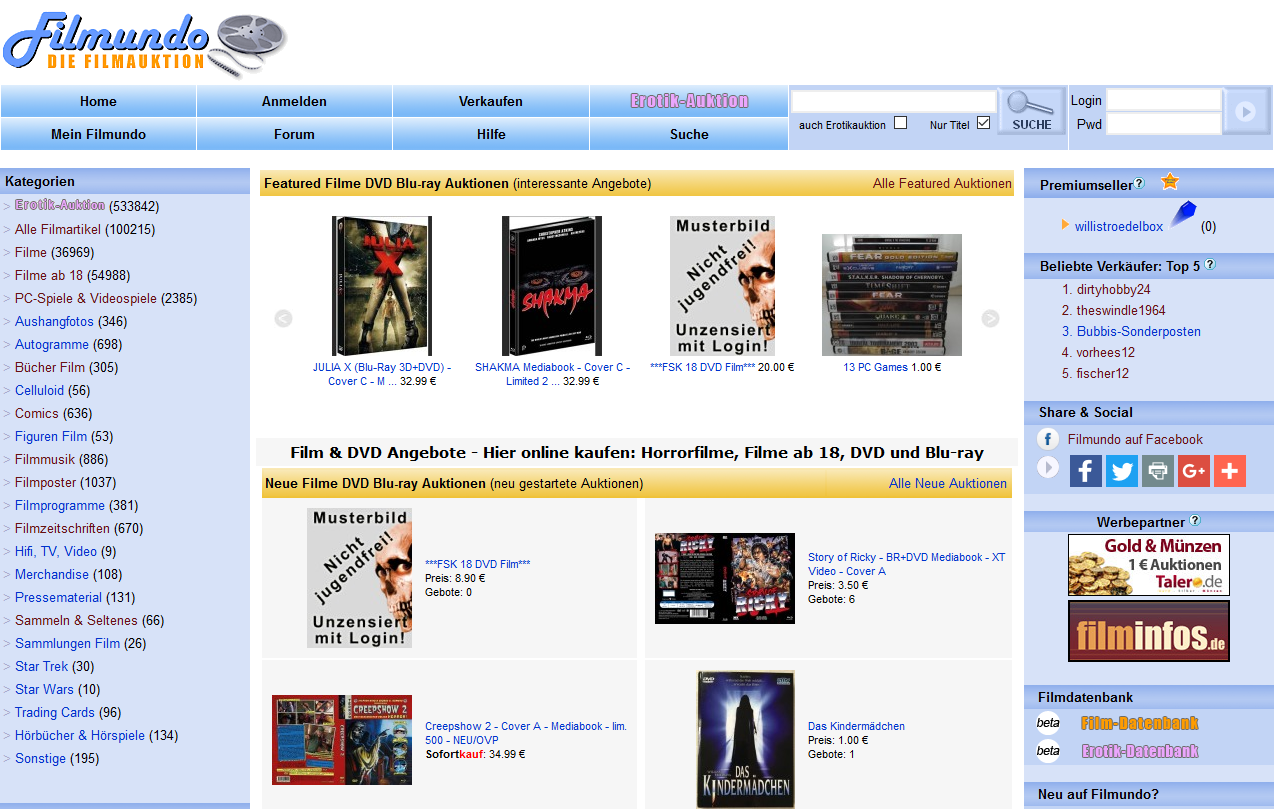Image resolution: width=1277 pixels, height=809 pixels.
Task: Show next featured auctions
Action: [x=990, y=318]
